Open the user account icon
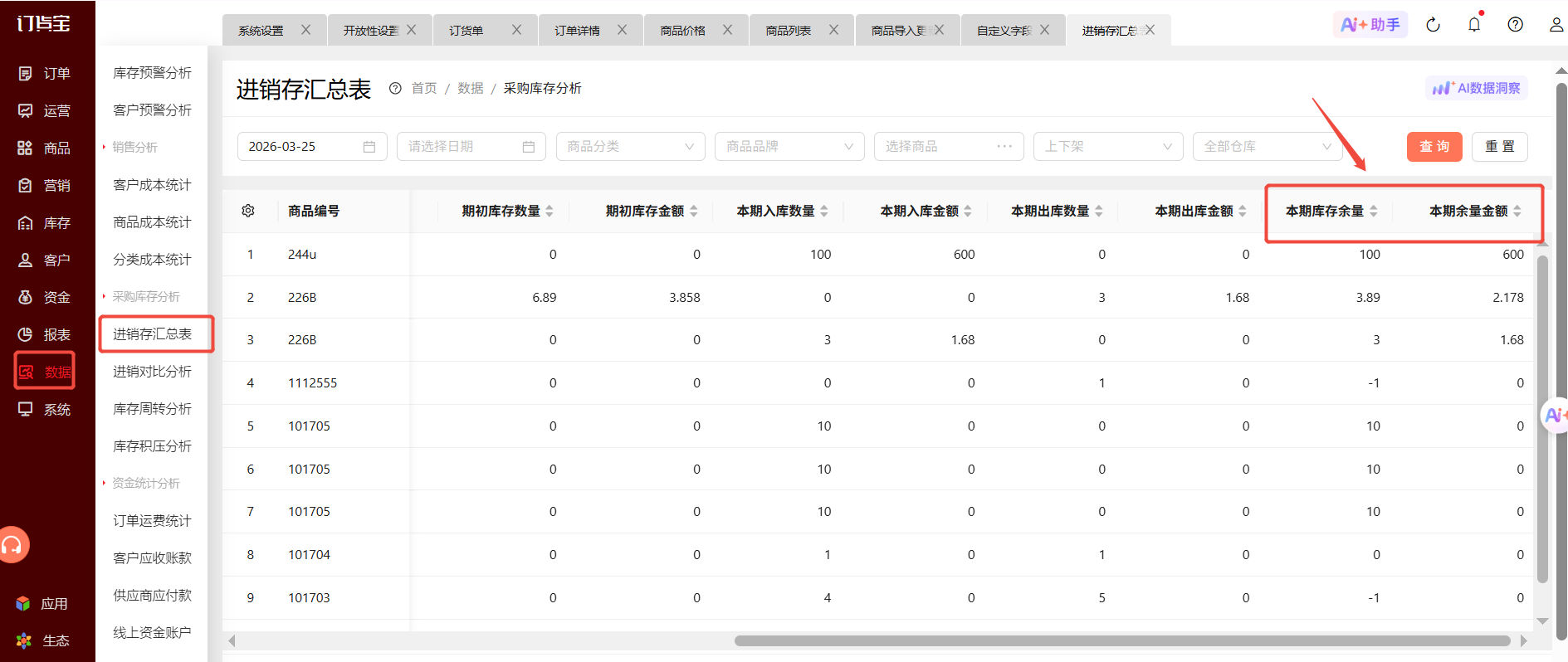The image size is (1568, 662). click(x=1556, y=25)
